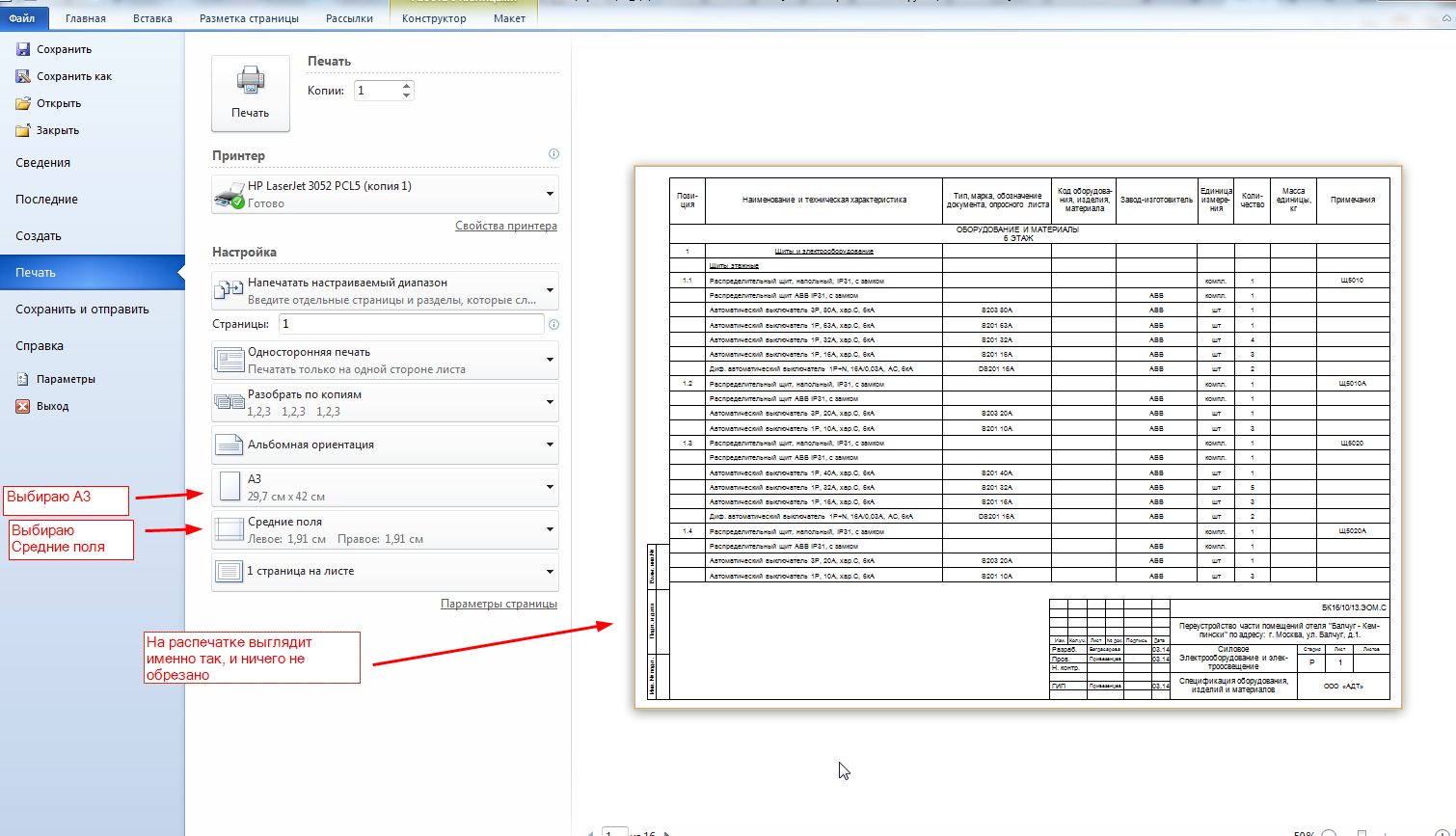This screenshot has width=1456, height=836.
Task: Switch to the Файл tab
Action: click(x=21, y=18)
